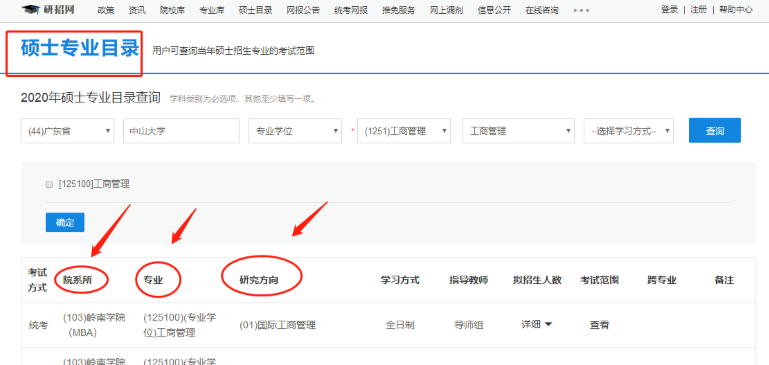Click 2020年硕士专业目录查询 heading
Image resolution: width=769 pixels, height=365 pixels.
click(91, 98)
